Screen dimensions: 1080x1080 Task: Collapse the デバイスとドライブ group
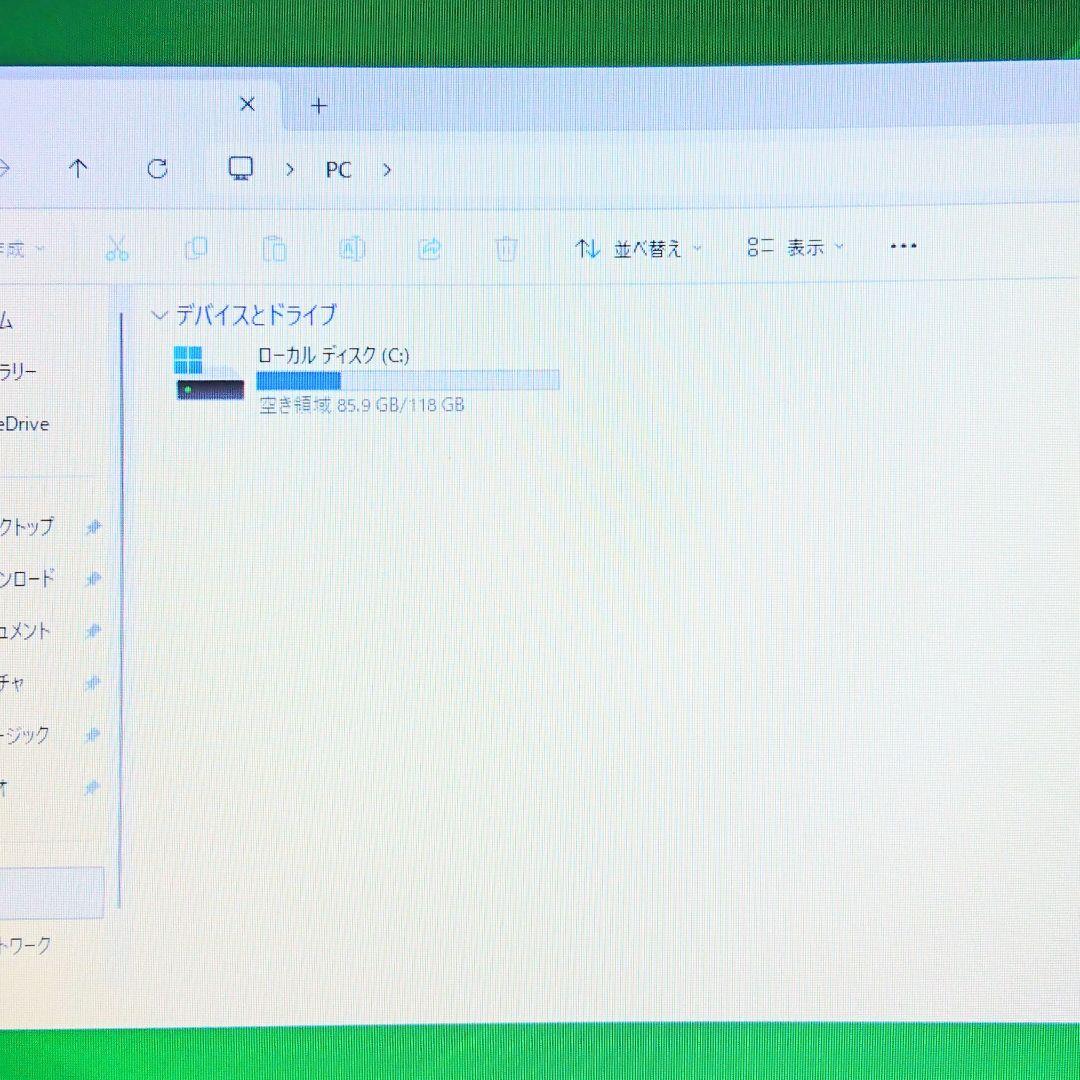159,316
